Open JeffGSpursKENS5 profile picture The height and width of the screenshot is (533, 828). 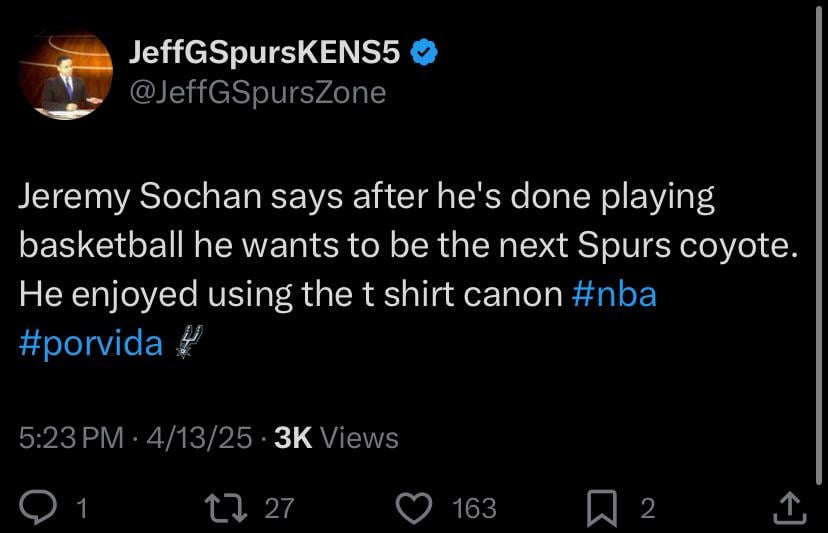coord(65,75)
